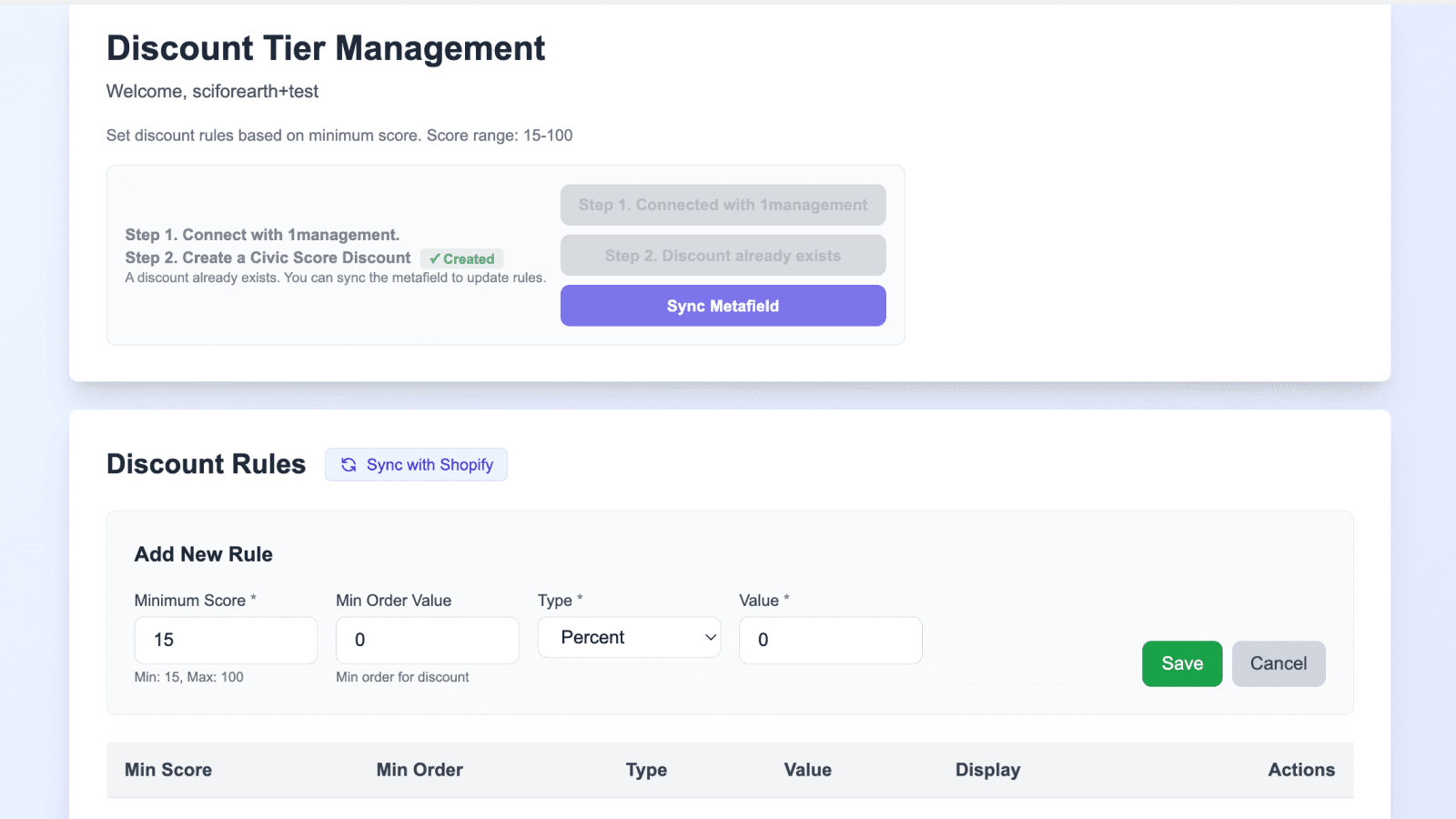Click the Sync Metafield button

723,306
